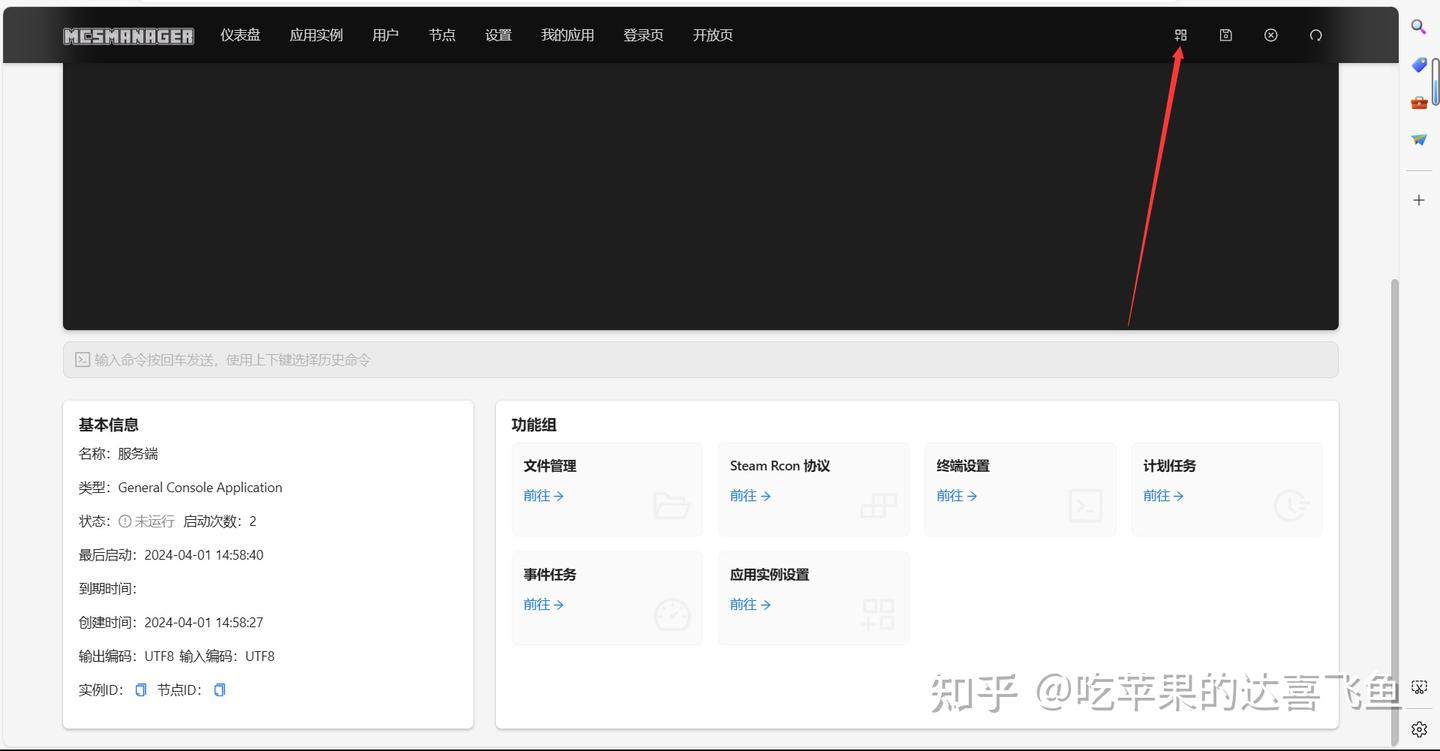Select 开放页 in the navigation bar
The image size is (1440, 751).
click(x=713, y=35)
